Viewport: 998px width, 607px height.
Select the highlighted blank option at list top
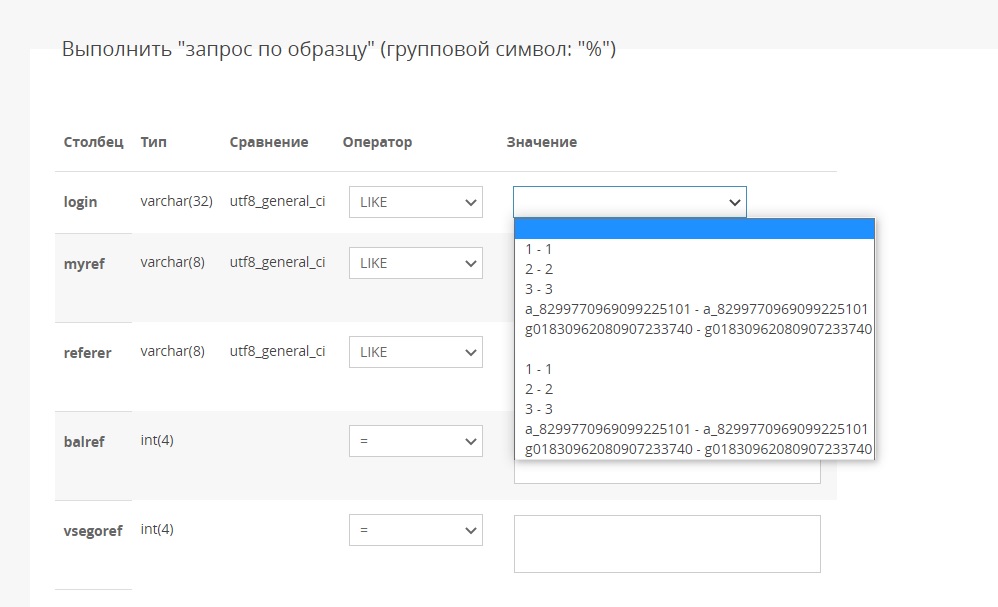point(694,229)
